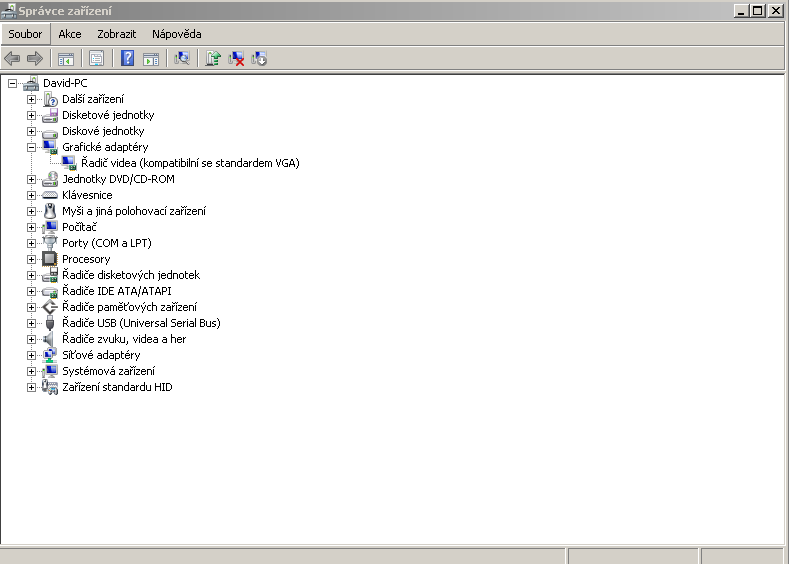
Task: Click the Disketové jednotky floppy icon
Action: pyautogui.click(x=50, y=115)
